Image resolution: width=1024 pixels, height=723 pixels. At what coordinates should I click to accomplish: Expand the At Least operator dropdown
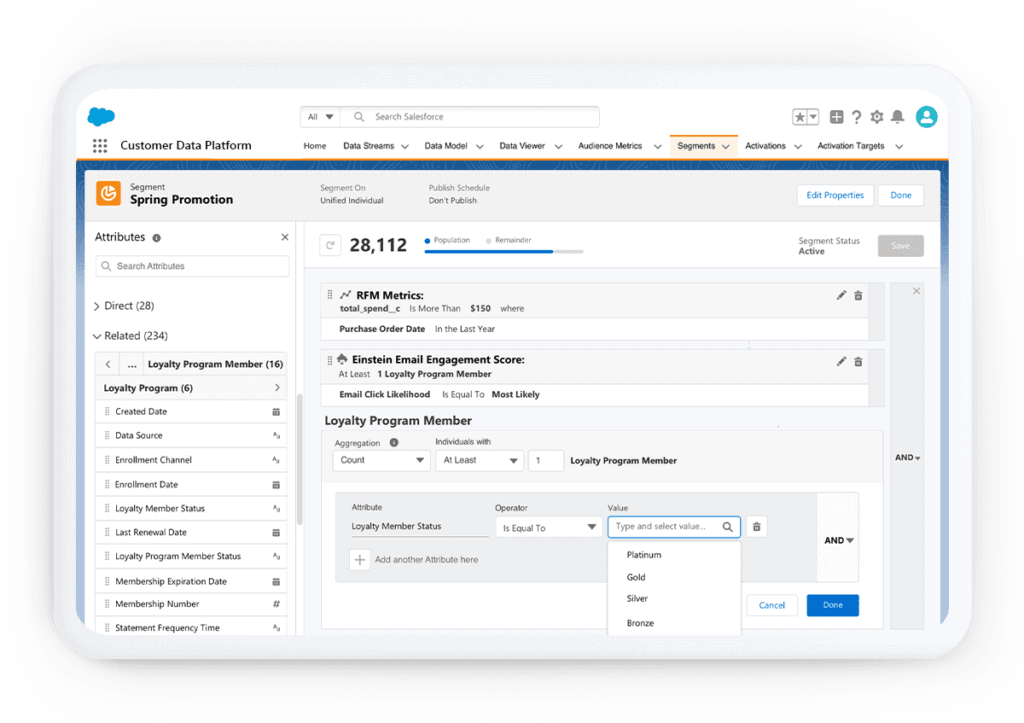[479, 460]
